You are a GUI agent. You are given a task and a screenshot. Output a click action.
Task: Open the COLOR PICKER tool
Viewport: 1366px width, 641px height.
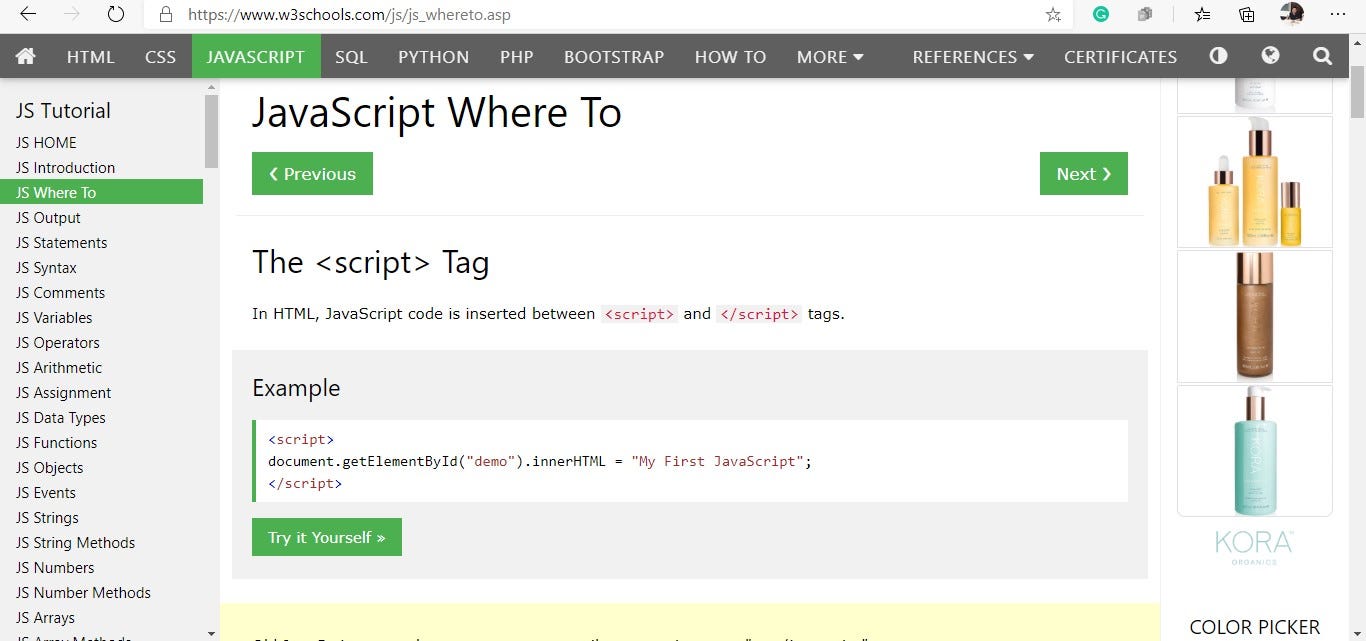(x=1254, y=627)
